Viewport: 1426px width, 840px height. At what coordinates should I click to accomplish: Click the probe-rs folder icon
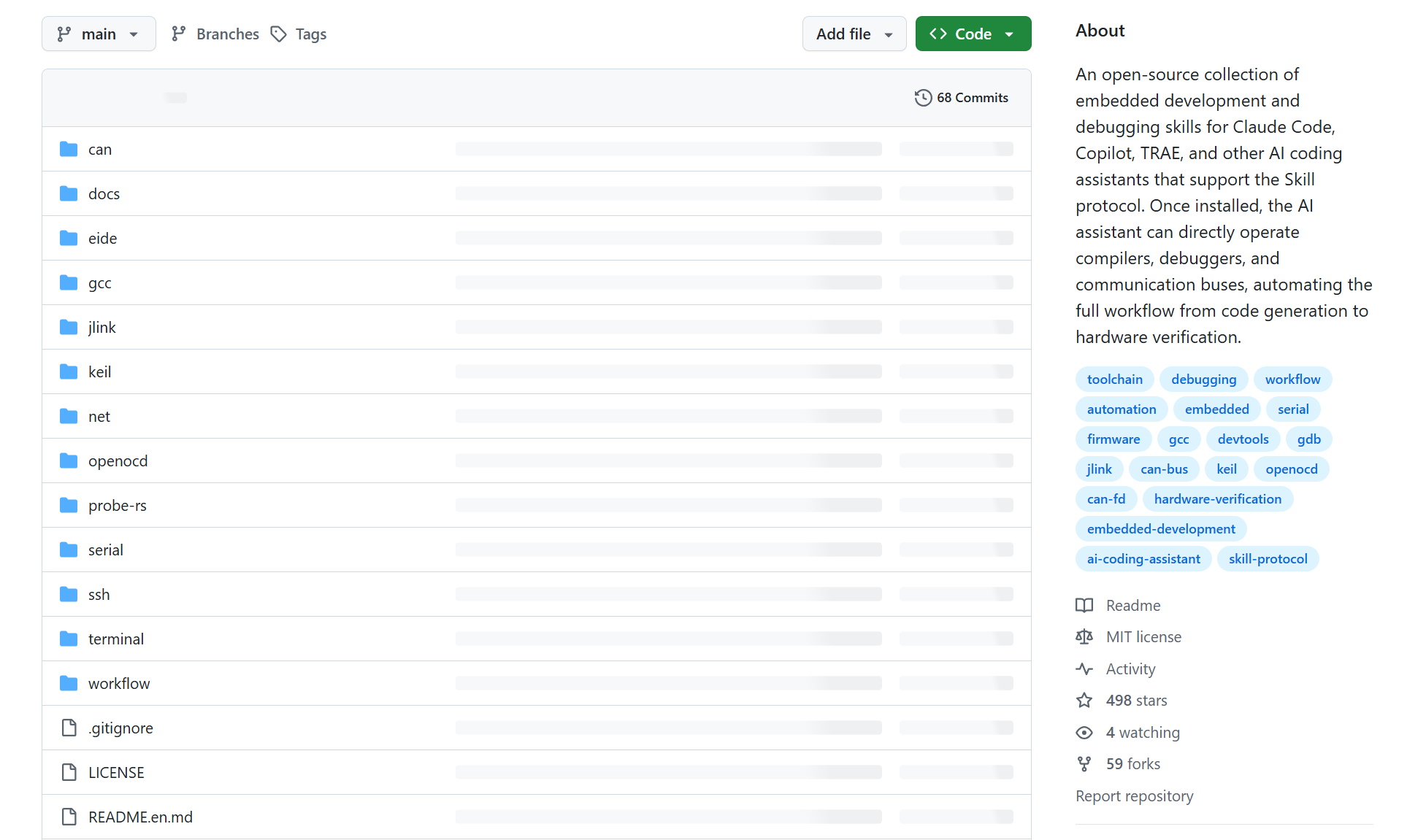[x=69, y=506]
